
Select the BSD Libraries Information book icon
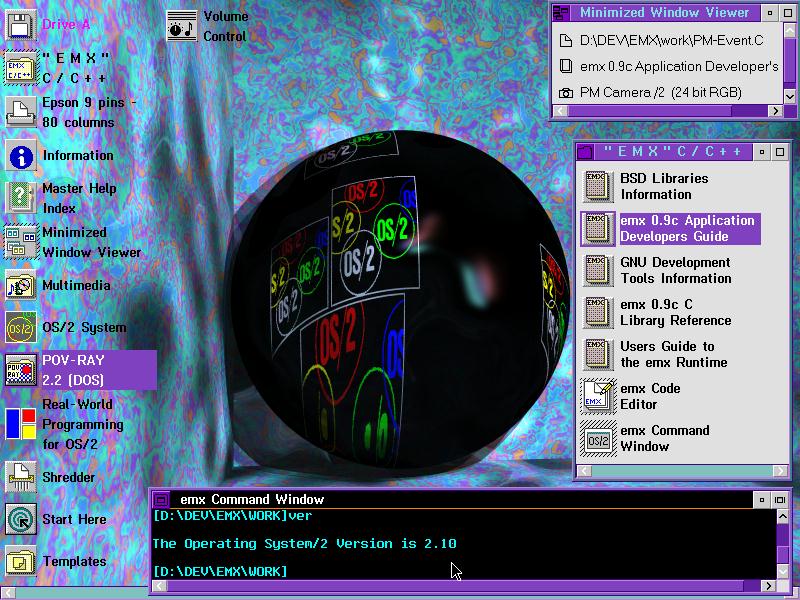[x=598, y=186]
